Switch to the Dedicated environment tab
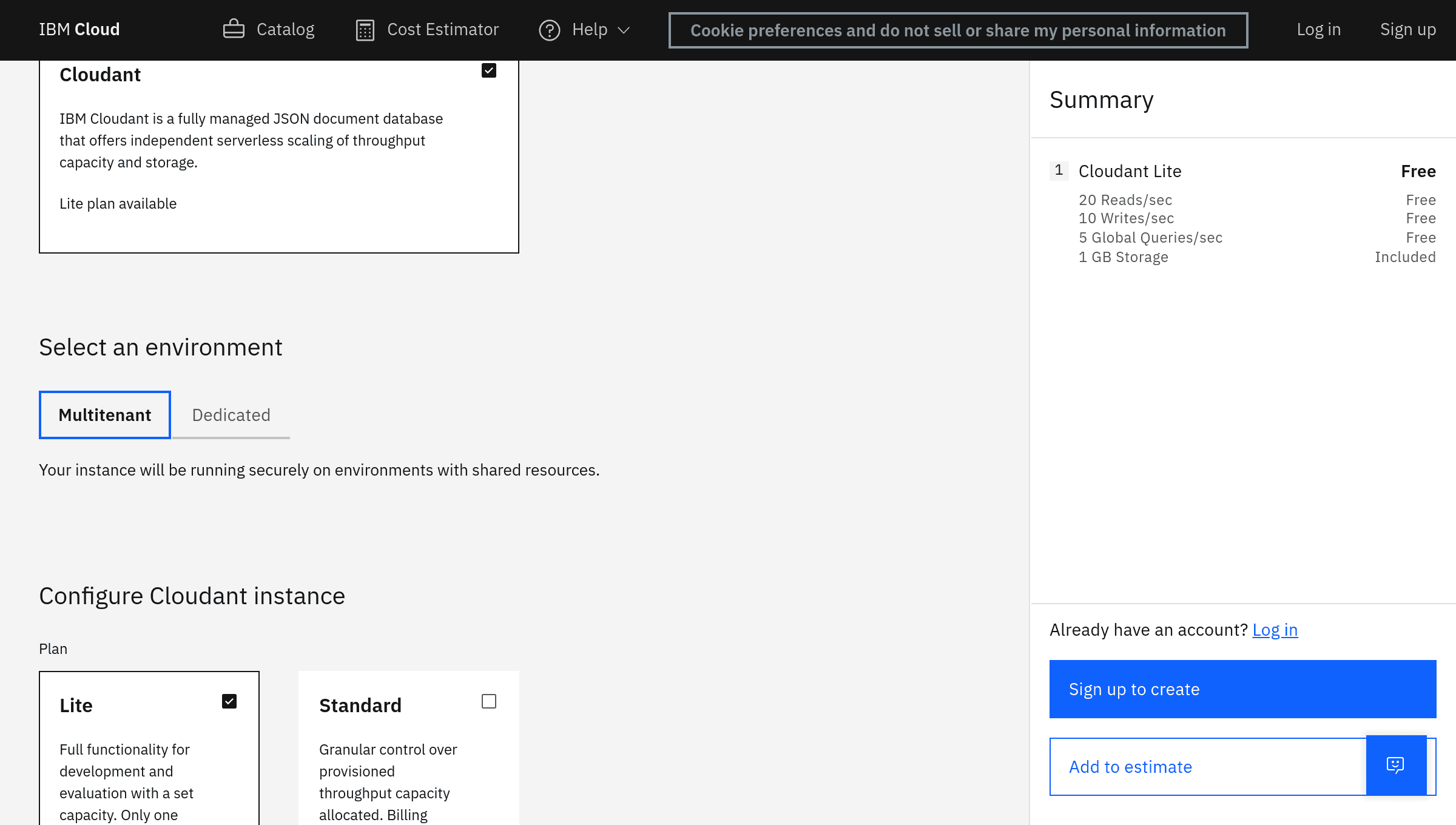Screen dimensions: 1456x825 [231, 415]
